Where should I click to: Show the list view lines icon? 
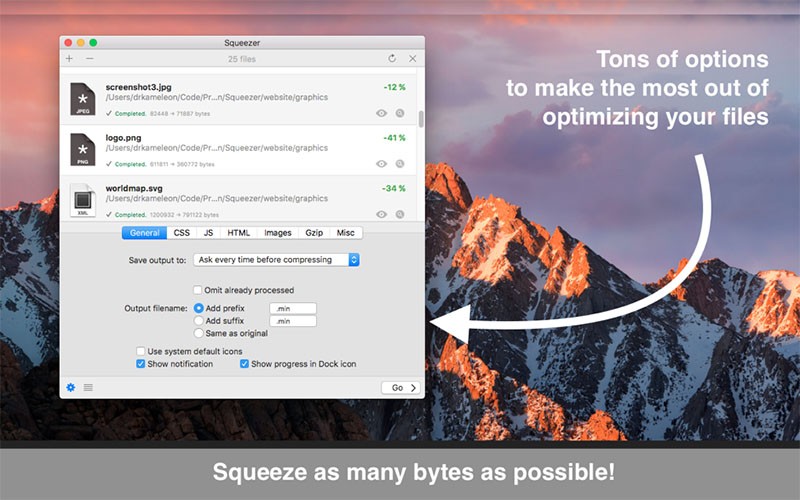click(88, 387)
